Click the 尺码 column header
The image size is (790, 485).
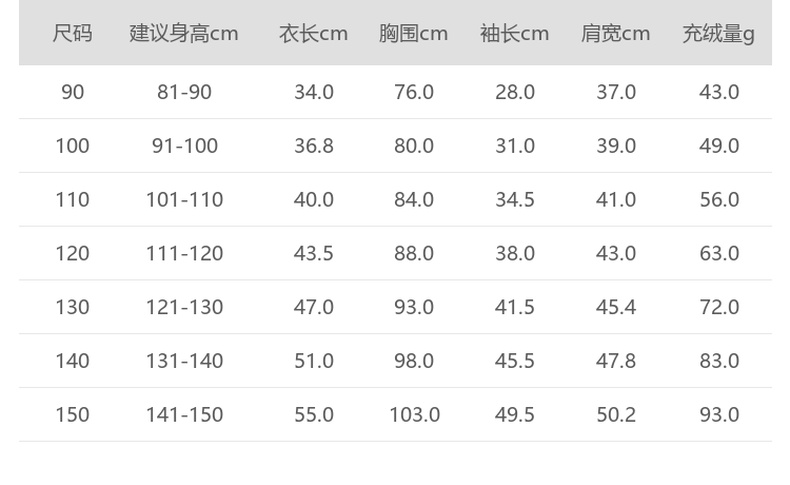tap(72, 34)
